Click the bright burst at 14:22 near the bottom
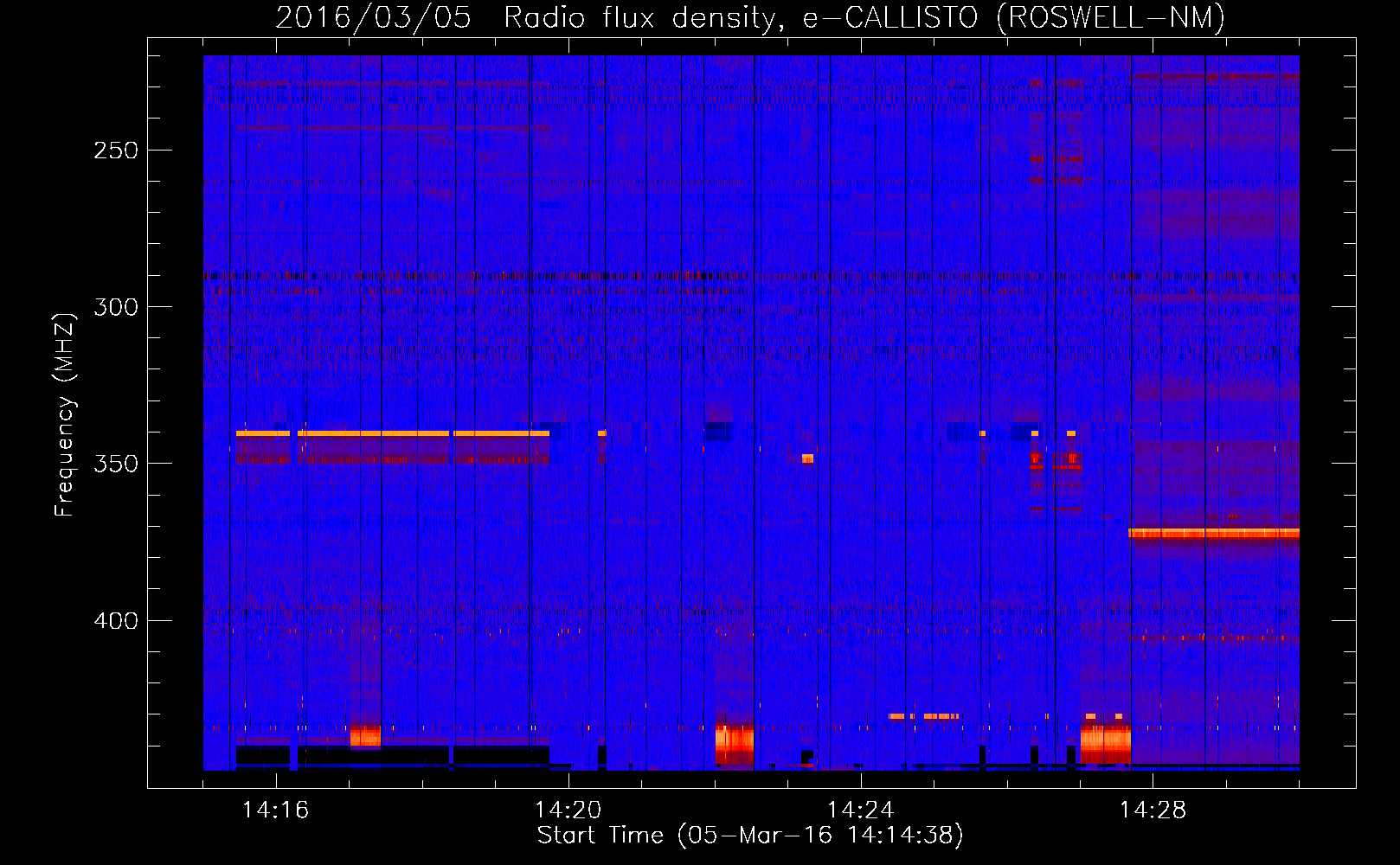Screen dimensions: 1400x865 point(735,744)
